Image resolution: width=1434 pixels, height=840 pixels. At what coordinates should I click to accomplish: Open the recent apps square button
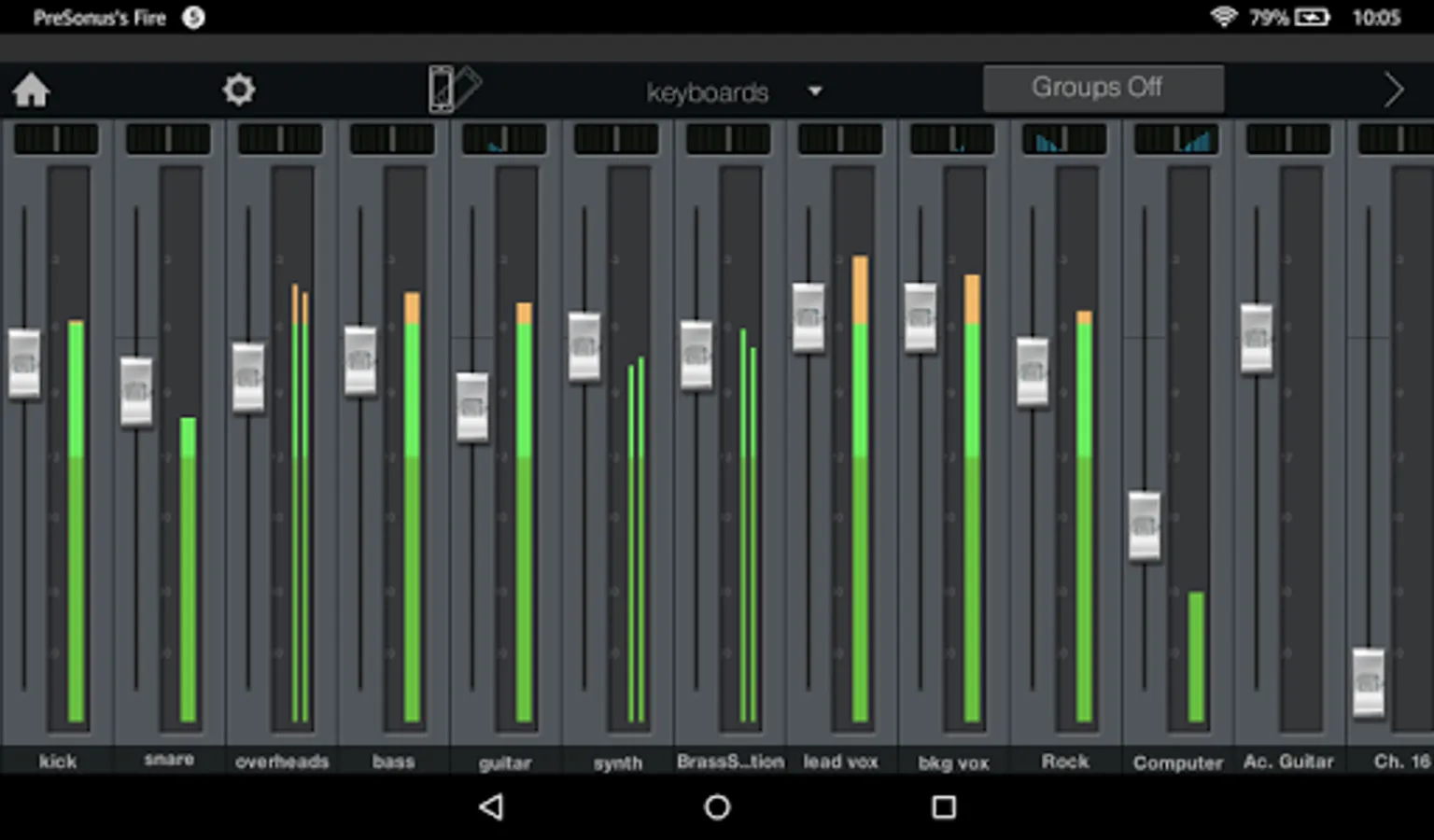click(x=944, y=806)
